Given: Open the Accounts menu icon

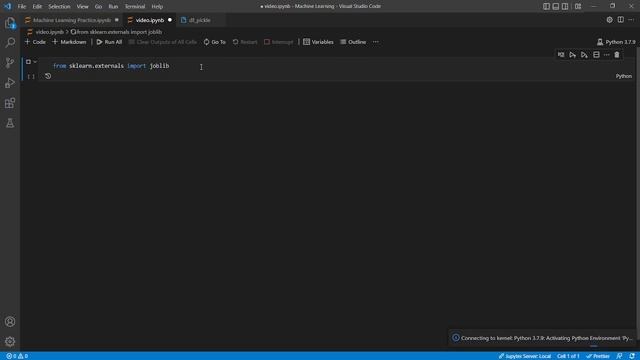Looking at the screenshot, I should click(10, 322).
